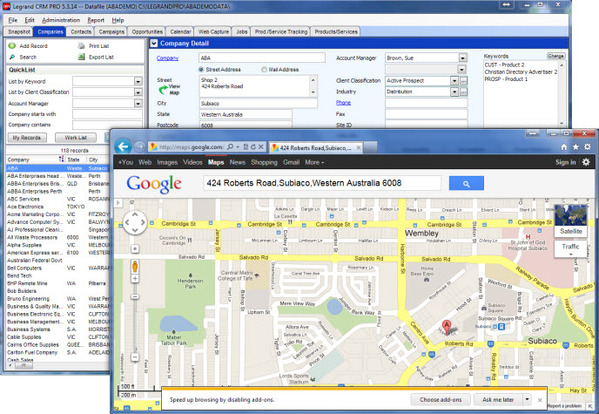Switch to the Opportunities tab
The height and width of the screenshot is (414, 599).
pyautogui.click(x=147, y=32)
